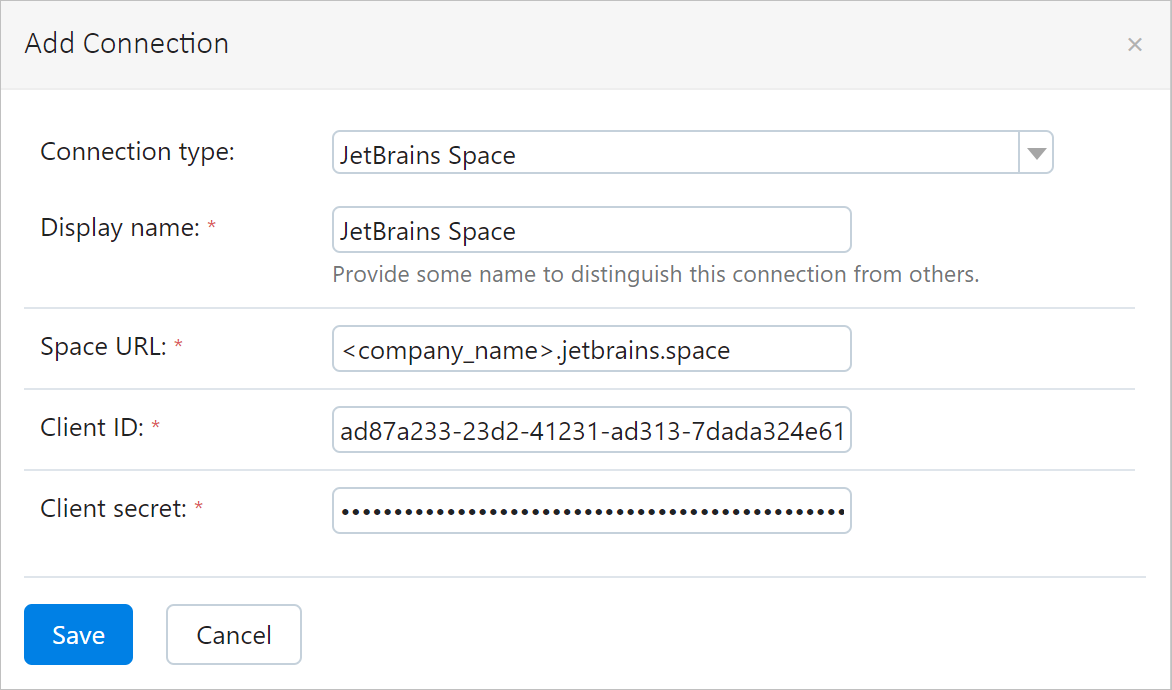Click the Space URL text field
Screen dimensions: 1172x690
coord(592,348)
